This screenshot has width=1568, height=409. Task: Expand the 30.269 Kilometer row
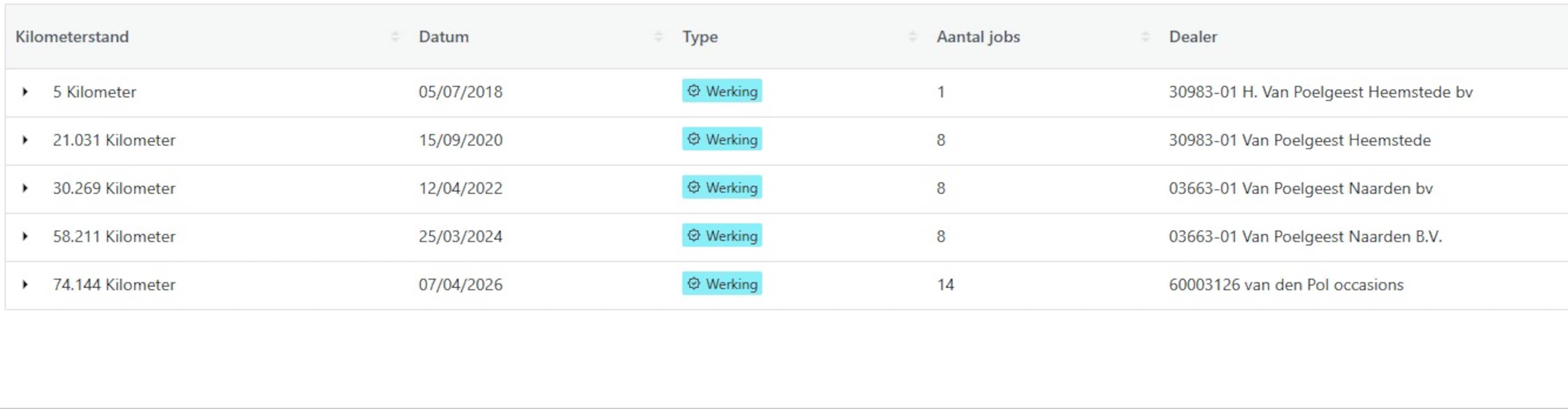coord(25,188)
